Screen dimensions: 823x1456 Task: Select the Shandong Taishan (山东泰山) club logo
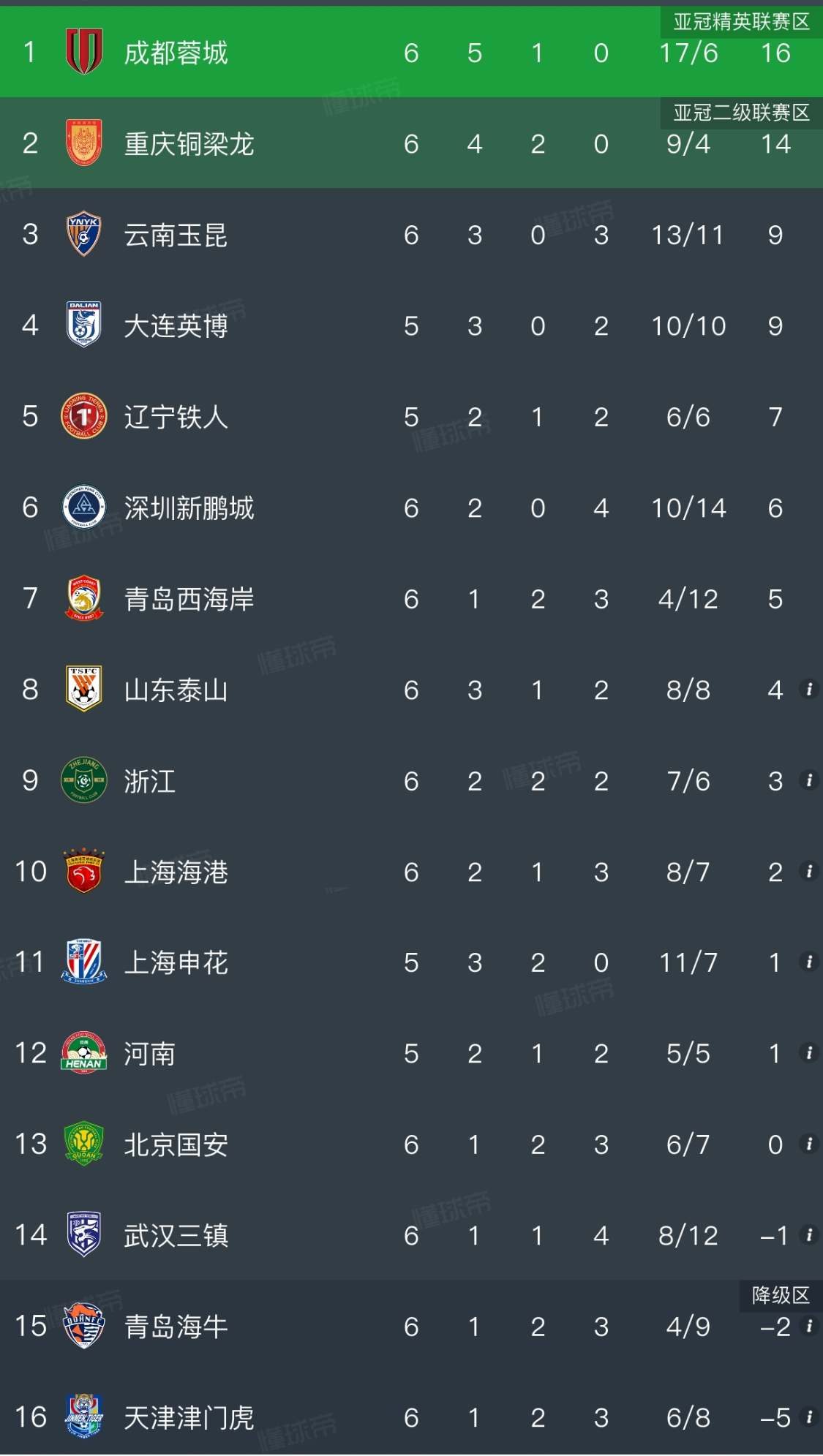coord(83,689)
